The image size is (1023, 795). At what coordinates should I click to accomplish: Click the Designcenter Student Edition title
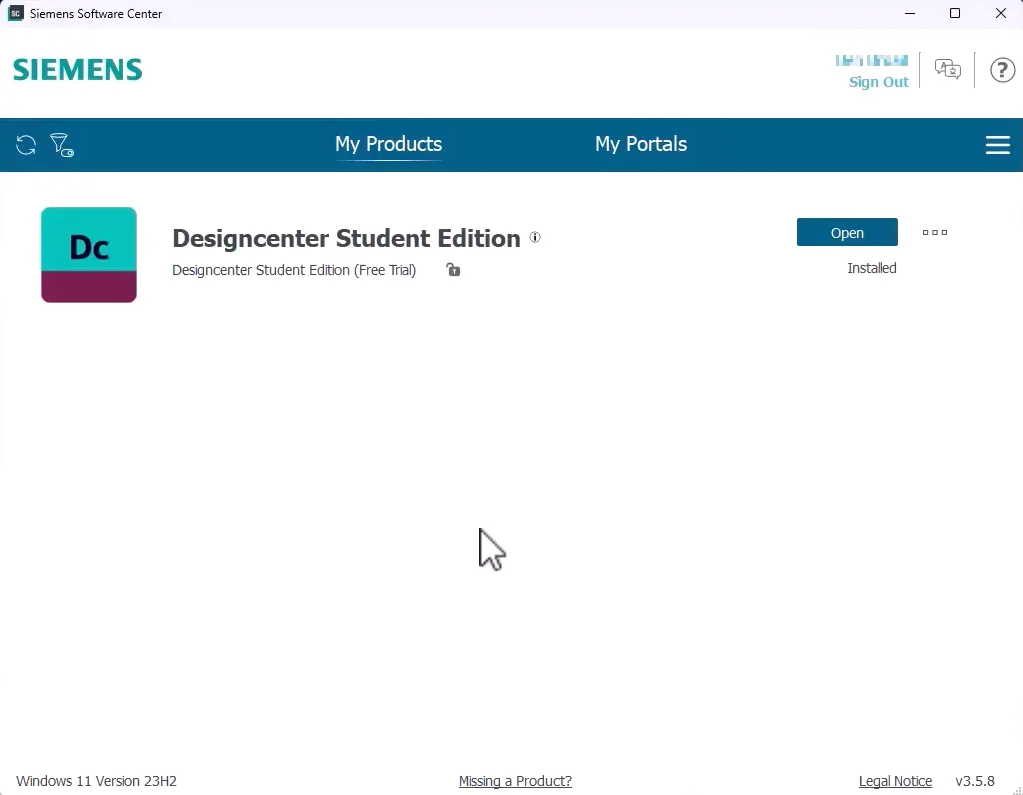[346, 238]
